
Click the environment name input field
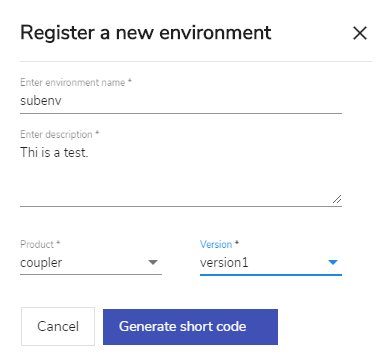click(181, 101)
